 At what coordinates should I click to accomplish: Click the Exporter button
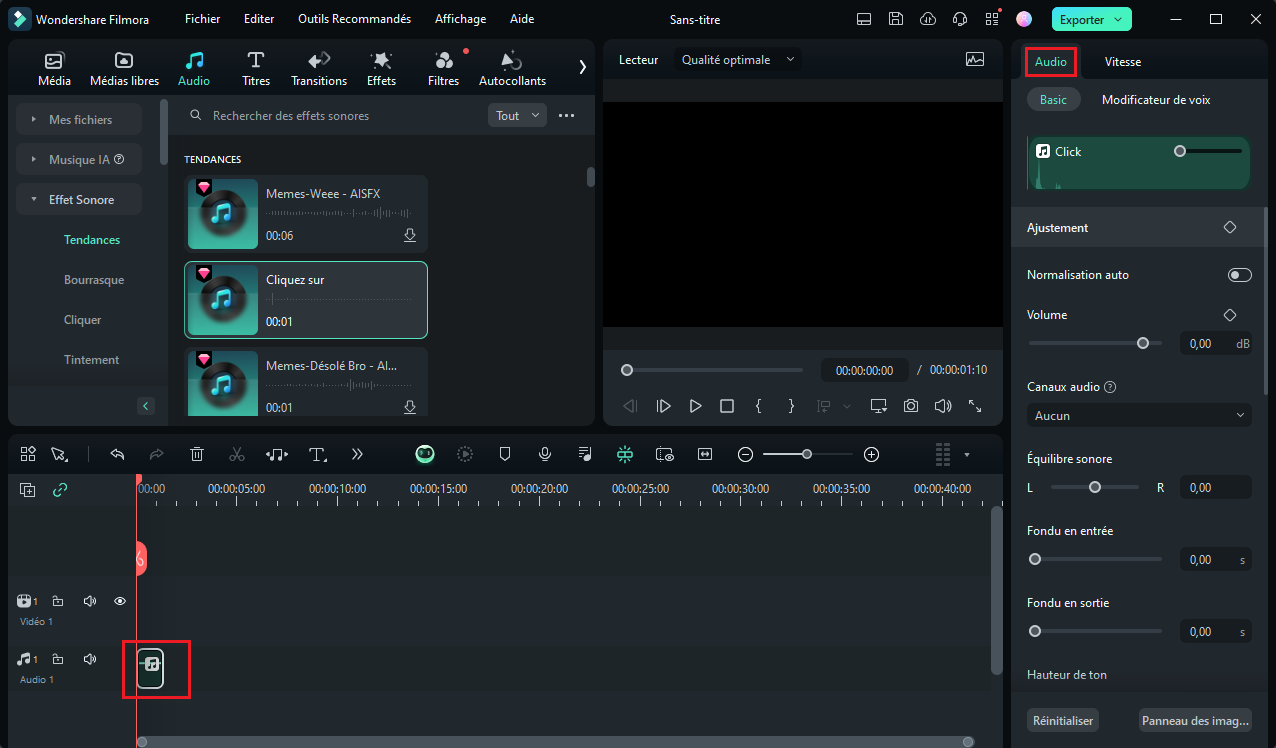[x=1091, y=19]
